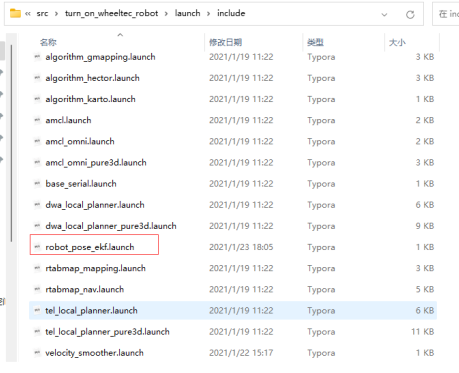The width and height of the screenshot is (459, 373).
Task: Sort by the 类型 type column header
Action: pyautogui.click(x=315, y=42)
